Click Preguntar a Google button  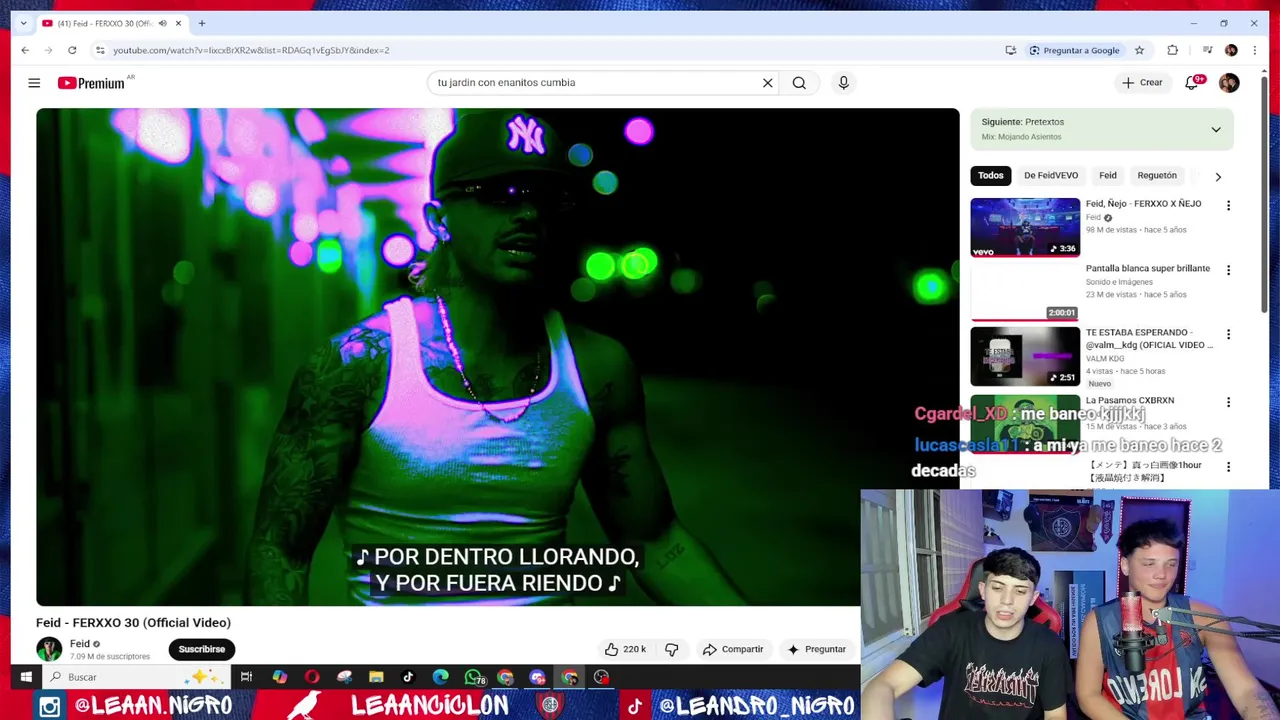click(x=1073, y=50)
